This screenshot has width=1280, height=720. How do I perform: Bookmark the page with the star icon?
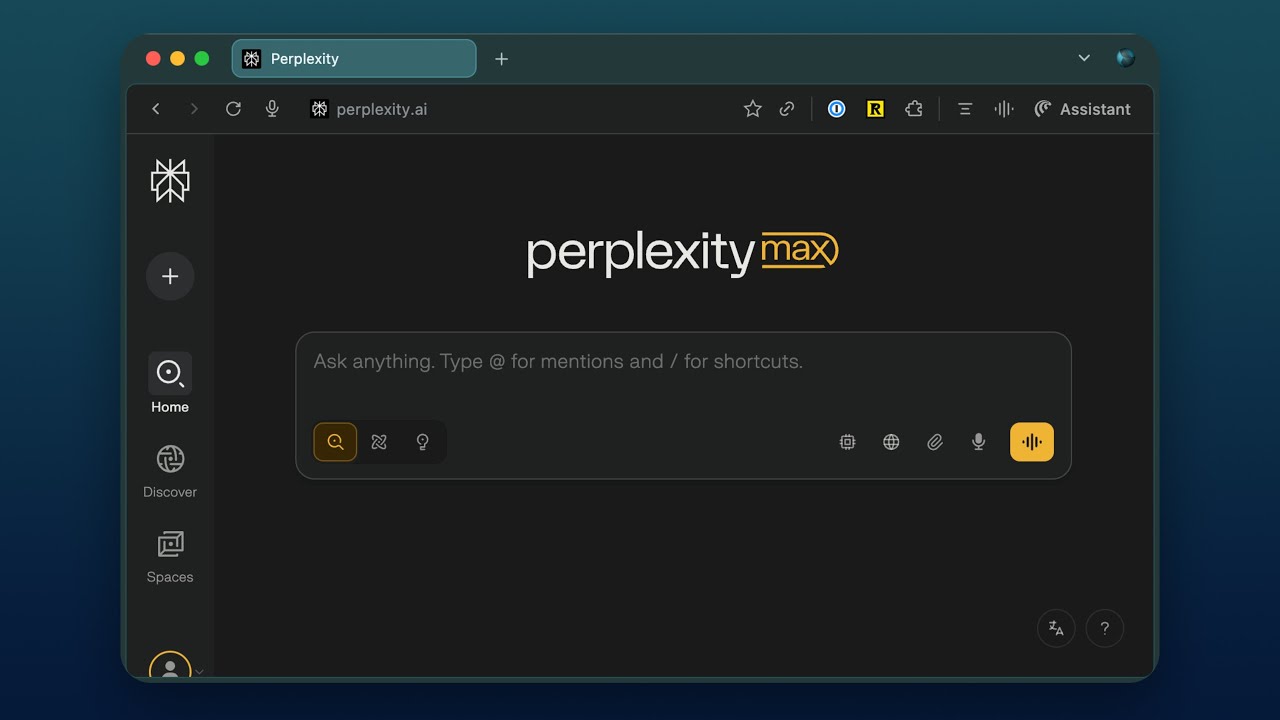(x=753, y=109)
